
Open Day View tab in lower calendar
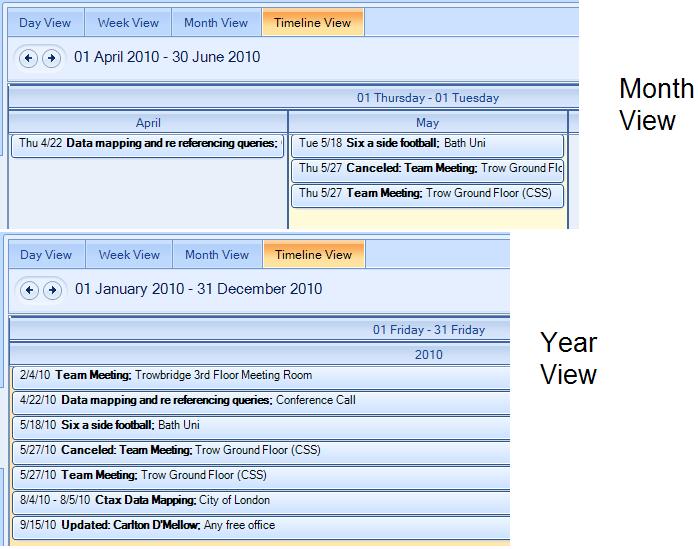pos(46,255)
